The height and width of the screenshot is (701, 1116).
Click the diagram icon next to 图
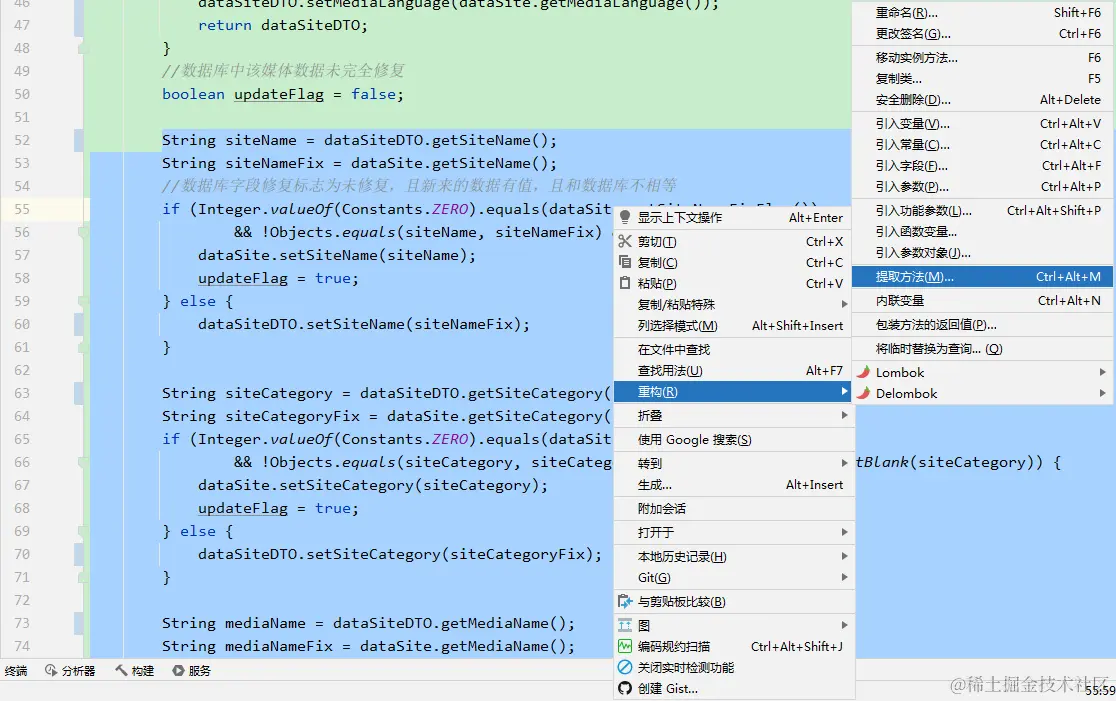click(x=625, y=625)
